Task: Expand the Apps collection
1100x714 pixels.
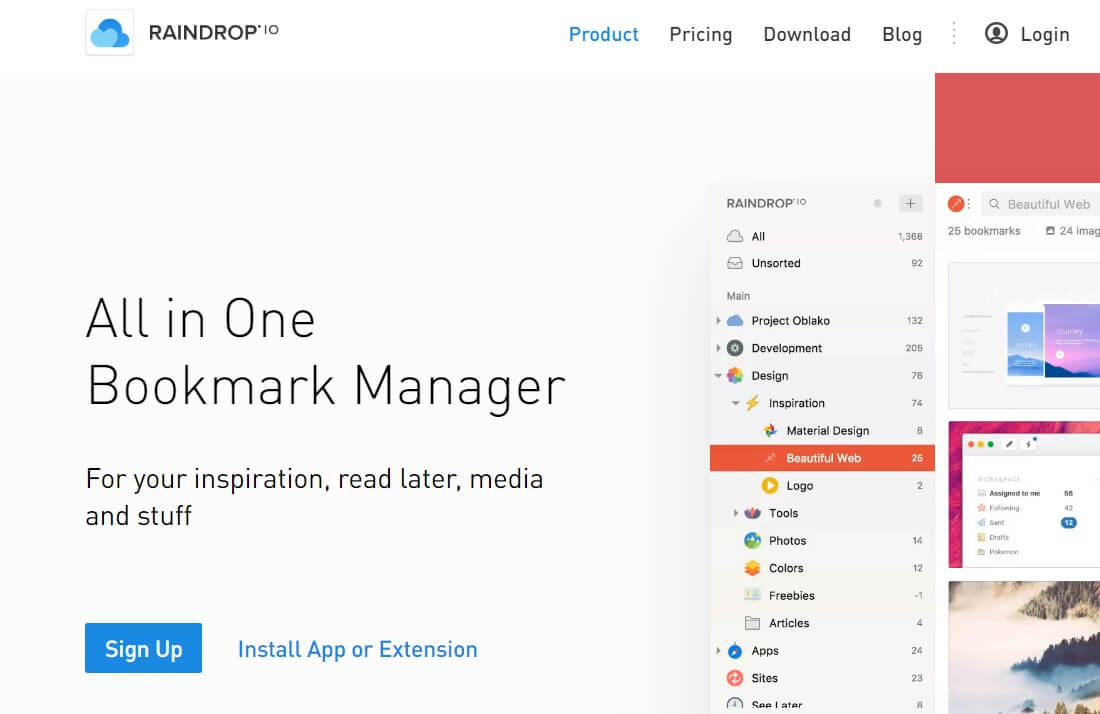Action: [718, 651]
